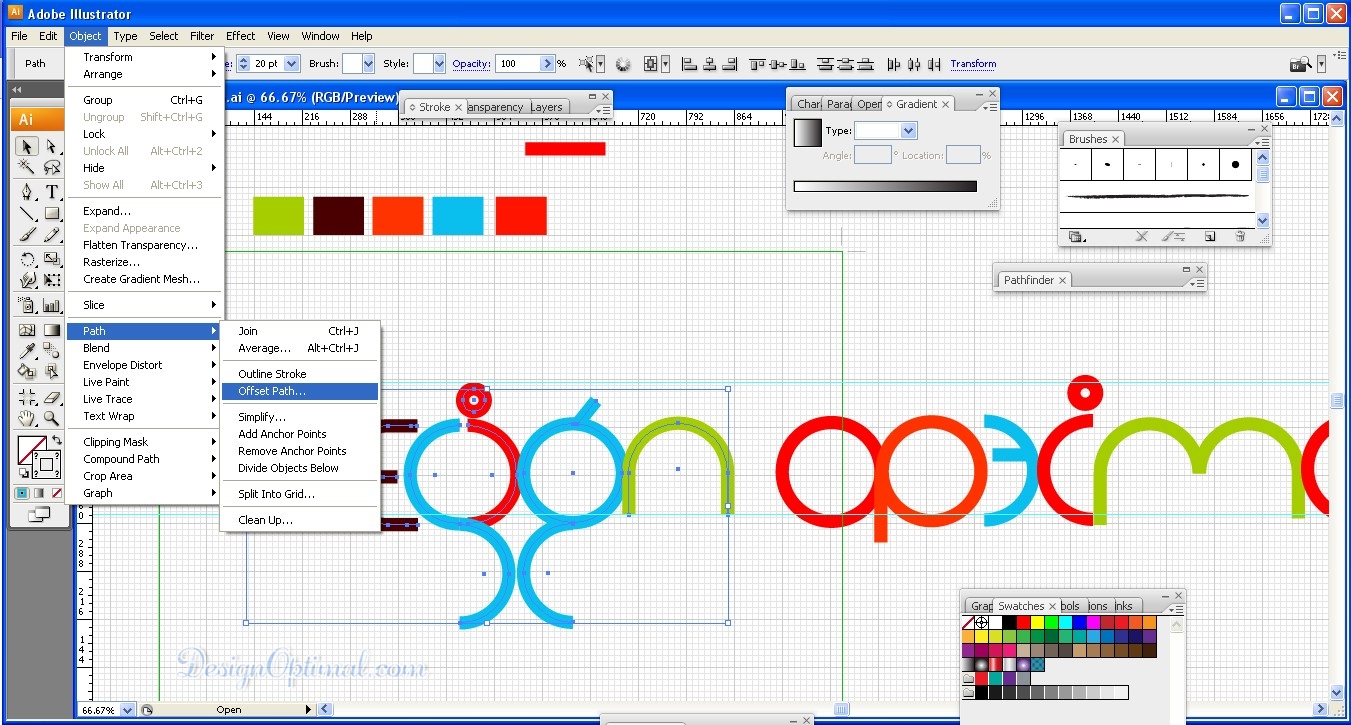This screenshot has height=725, width=1351.
Task: Open the Gradient Type dropdown
Action: [x=908, y=130]
